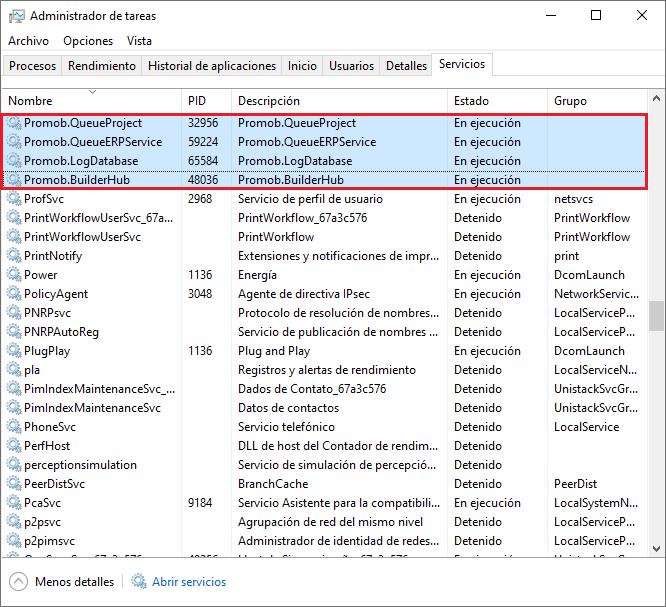This screenshot has height=607, width=666.
Task: Click the PrintWorkflowUserSvc_67a... gear icon
Action: point(14,218)
